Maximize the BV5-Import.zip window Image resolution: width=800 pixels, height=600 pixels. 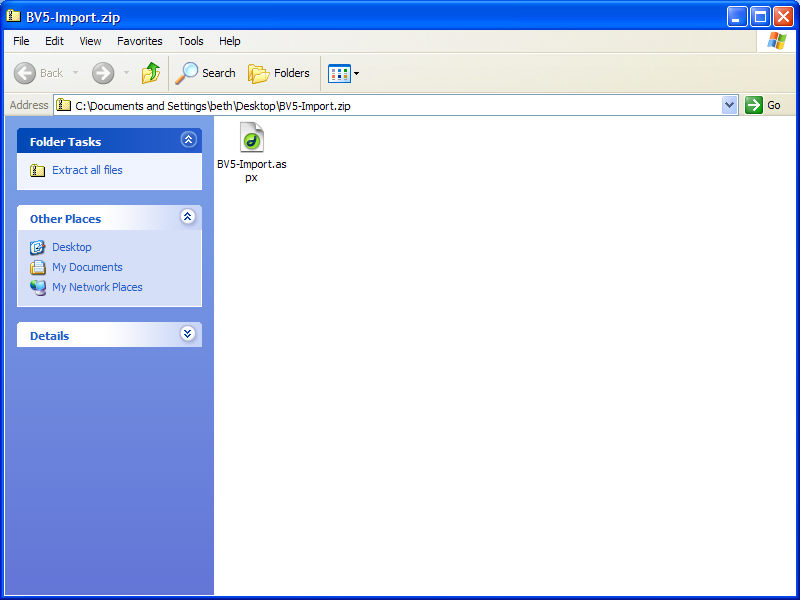click(x=760, y=17)
